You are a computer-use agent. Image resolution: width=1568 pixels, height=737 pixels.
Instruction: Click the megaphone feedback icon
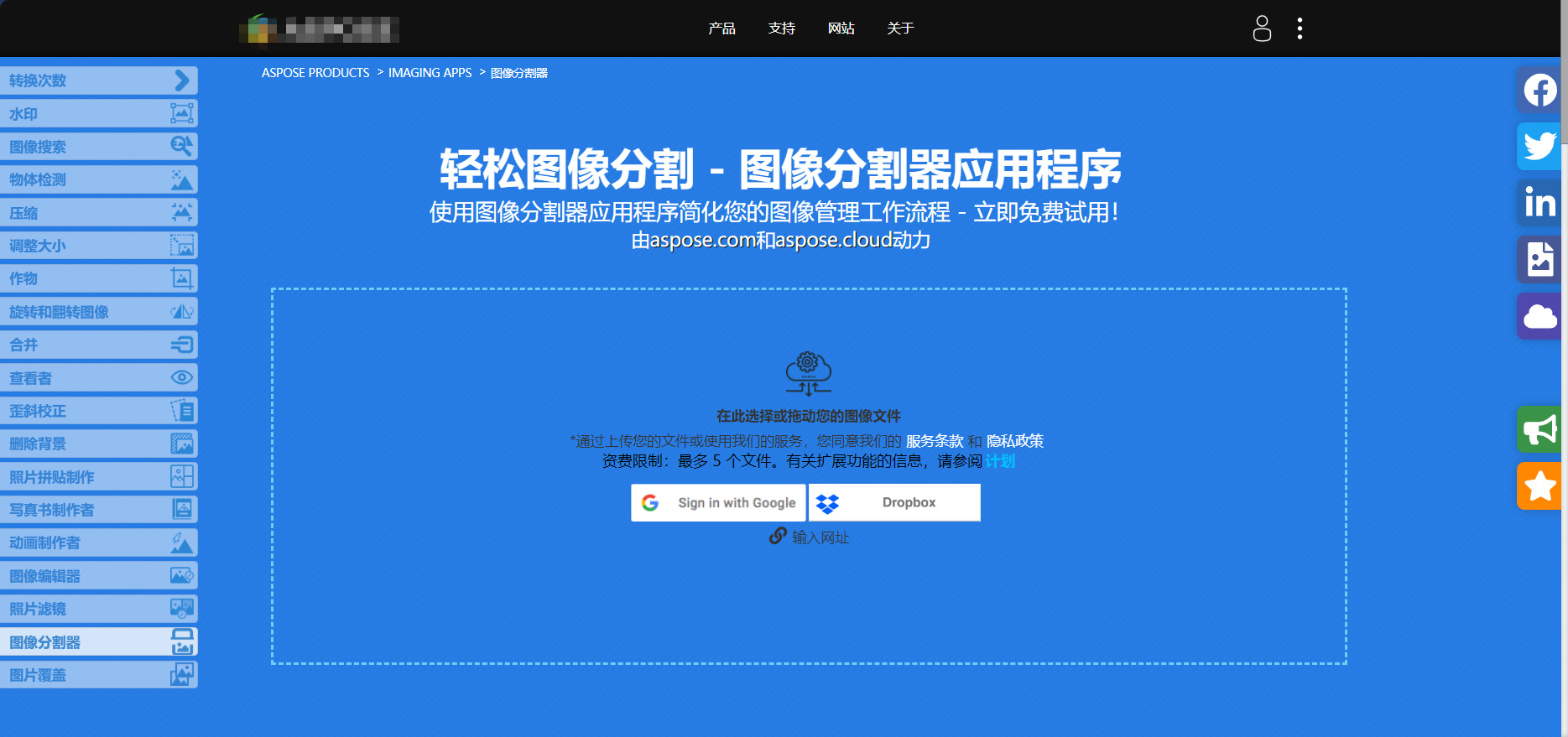pyautogui.click(x=1539, y=429)
